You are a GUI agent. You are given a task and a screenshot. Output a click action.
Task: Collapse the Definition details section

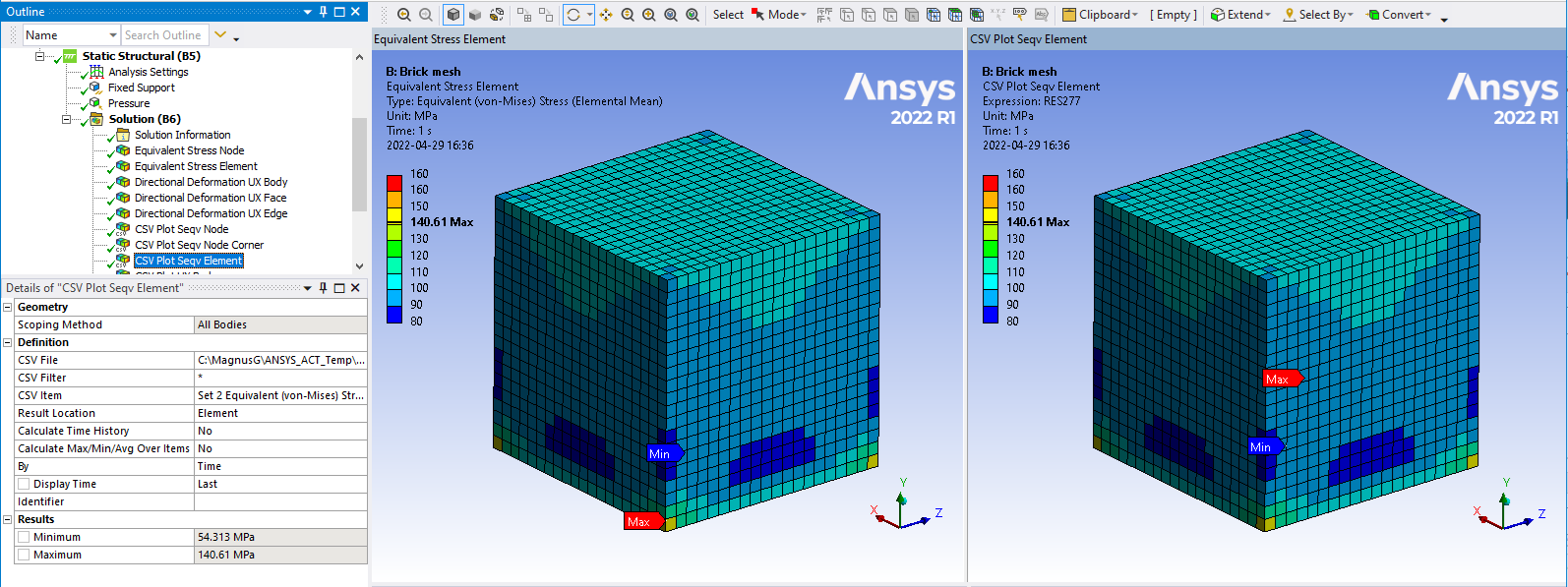(x=8, y=342)
